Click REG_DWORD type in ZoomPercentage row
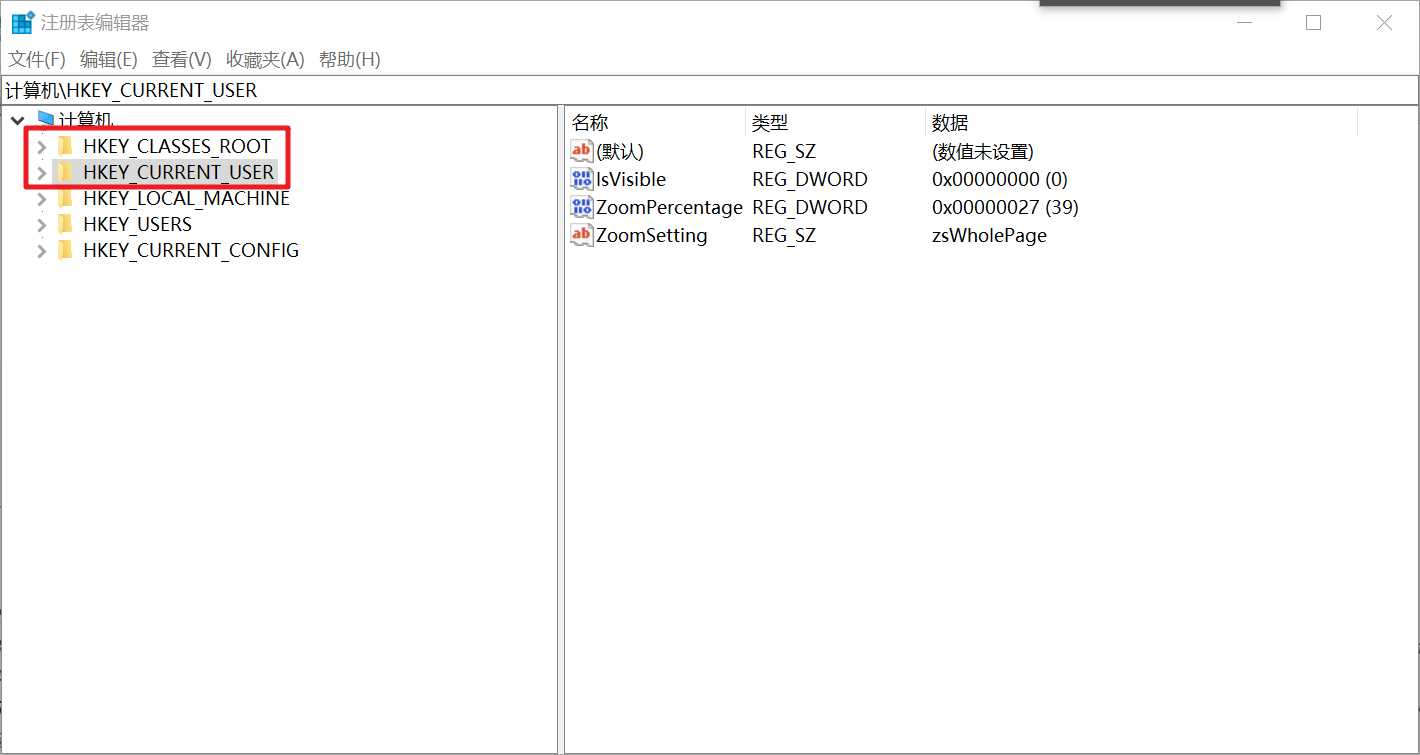This screenshot has height=755, width=1420. (x=810, y=207)
